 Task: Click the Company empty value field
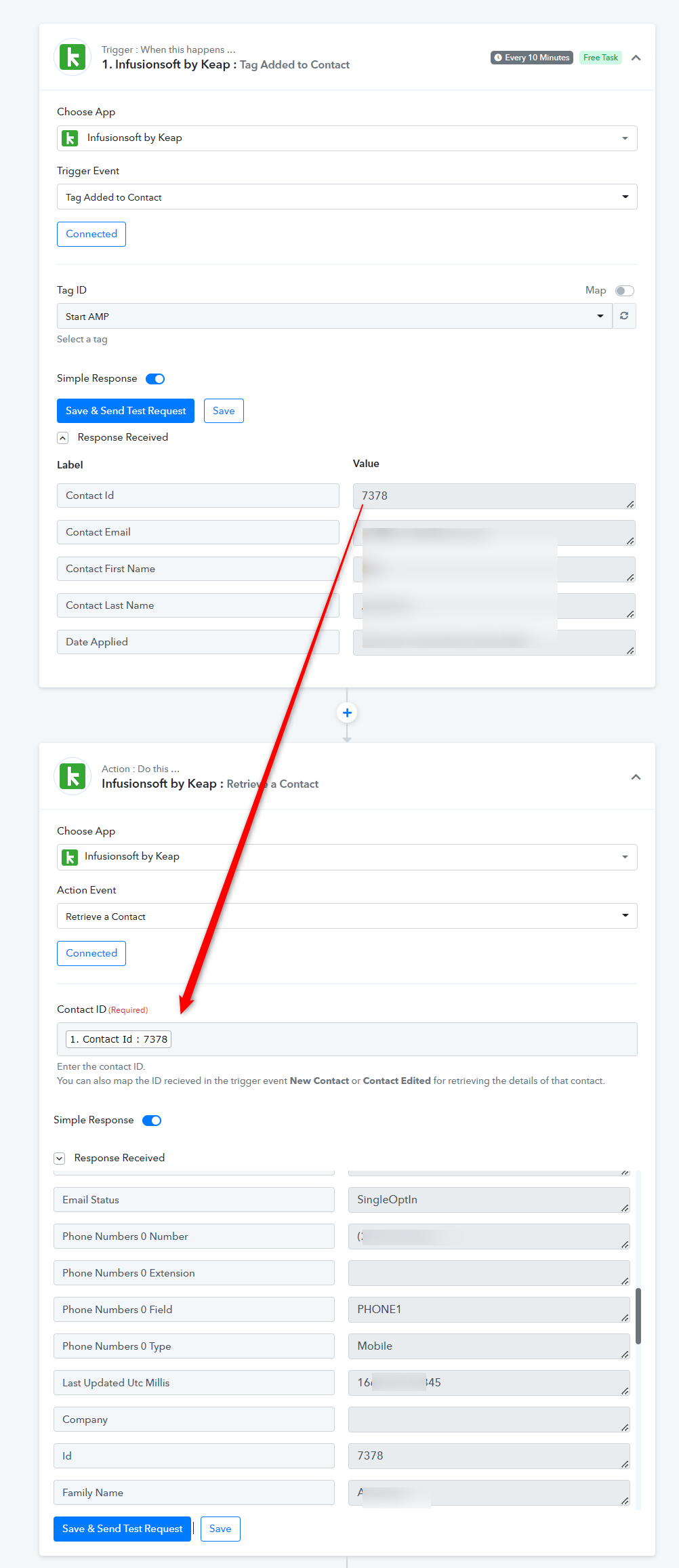(489, 1420)
